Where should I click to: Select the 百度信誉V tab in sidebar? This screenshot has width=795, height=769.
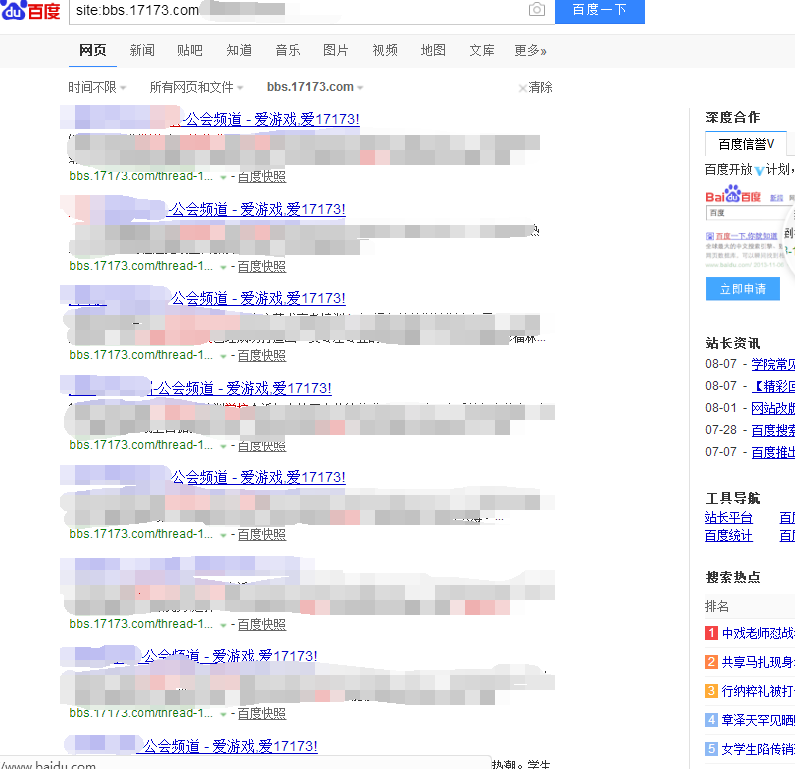tap(746, 144)
